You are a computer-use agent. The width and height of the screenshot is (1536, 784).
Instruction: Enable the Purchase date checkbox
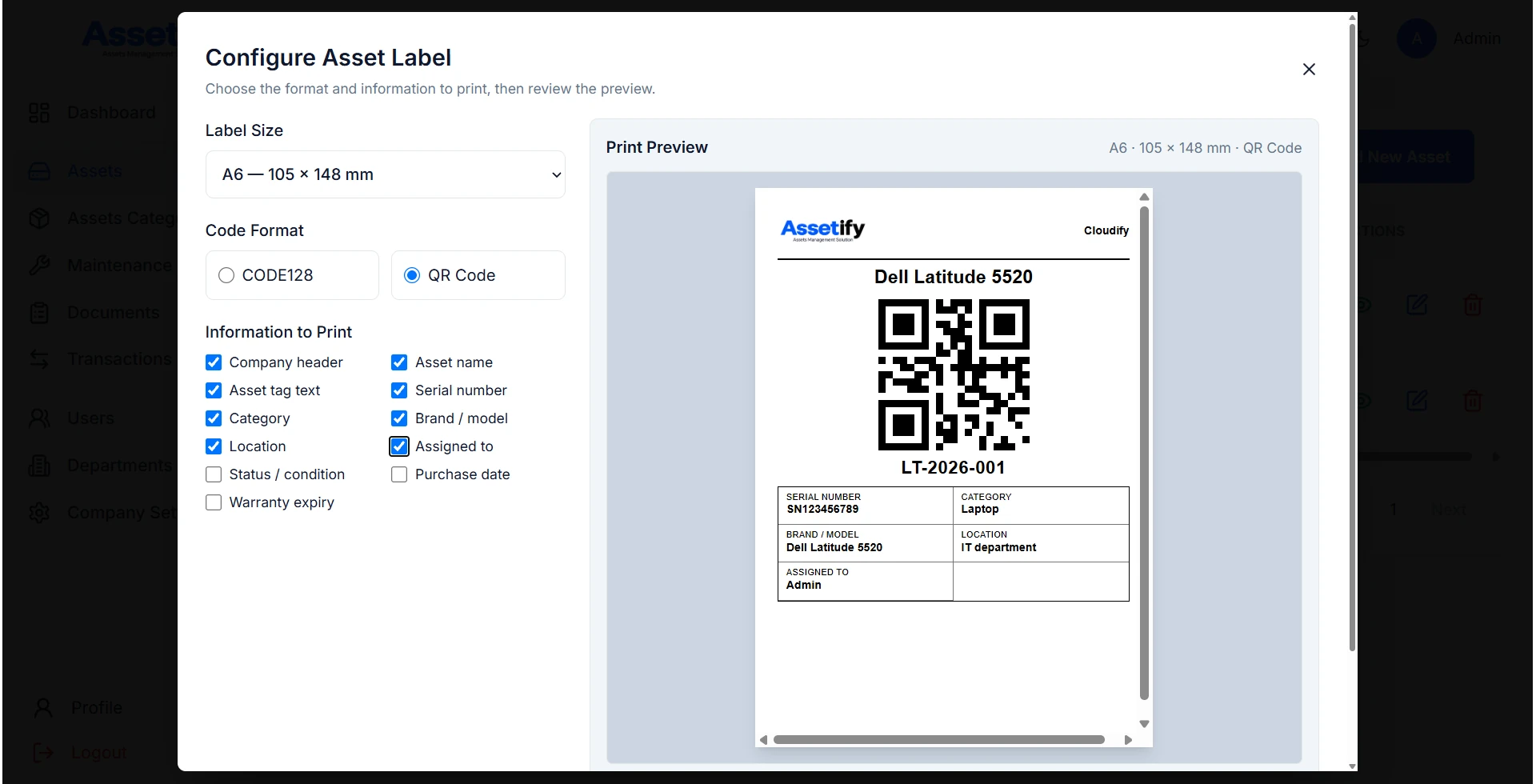(399, 474)
